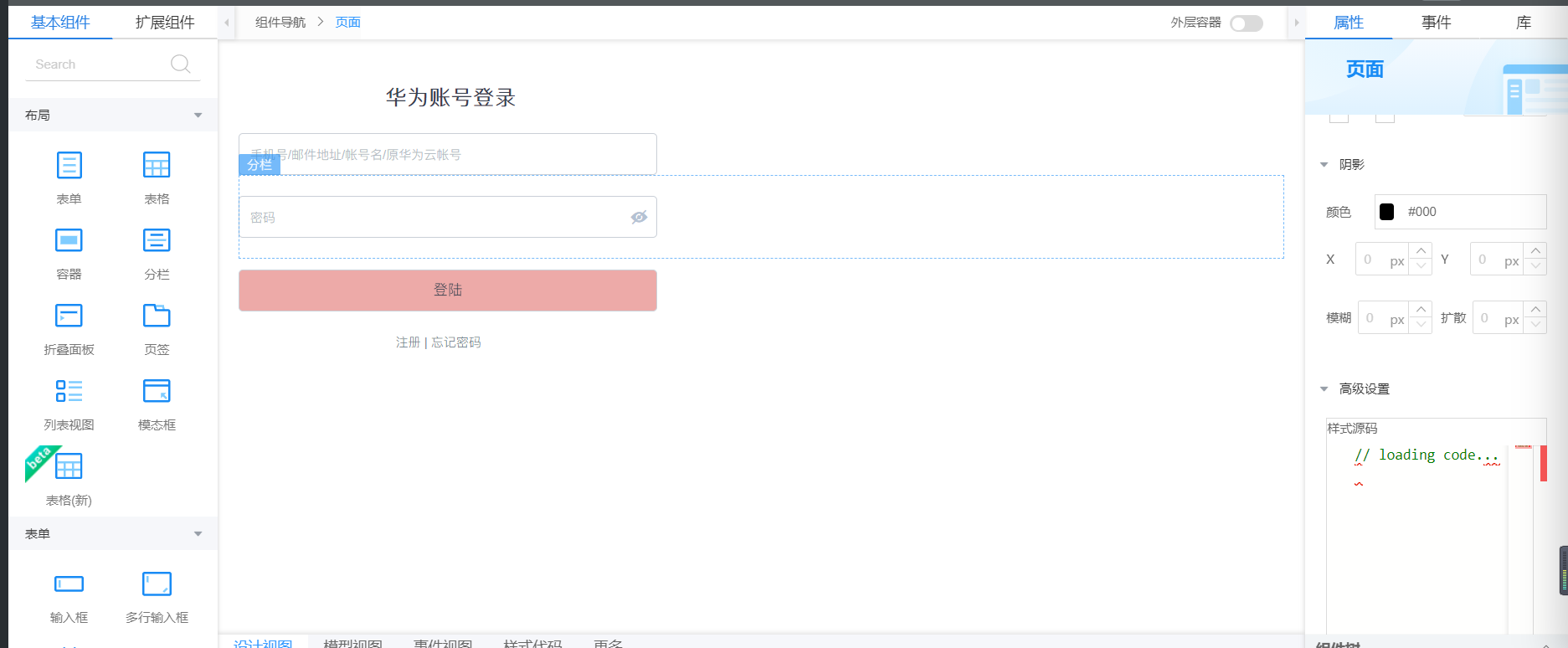Viewport: 1568px width, 648px height.
Task: Click the 扩散 spread input field
Action: click(1498, 318)
